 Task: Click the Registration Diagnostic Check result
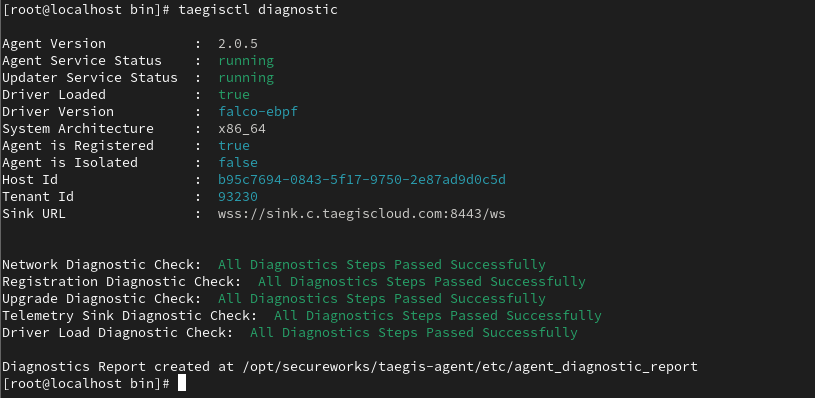pyautogui.click(x=422, y=282)
